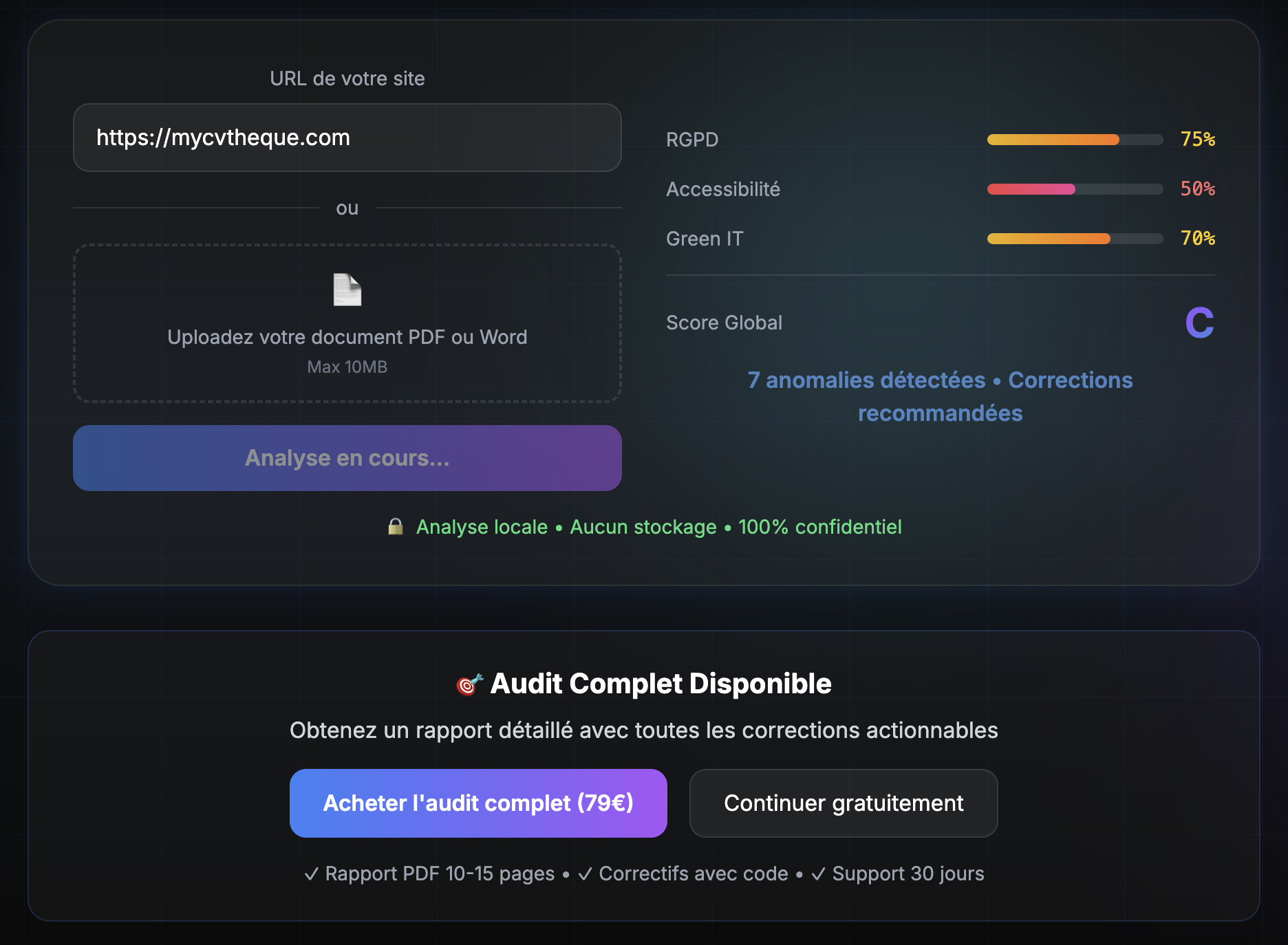
Task: Click the 'Support 30 jours' text
Action: 908,873
